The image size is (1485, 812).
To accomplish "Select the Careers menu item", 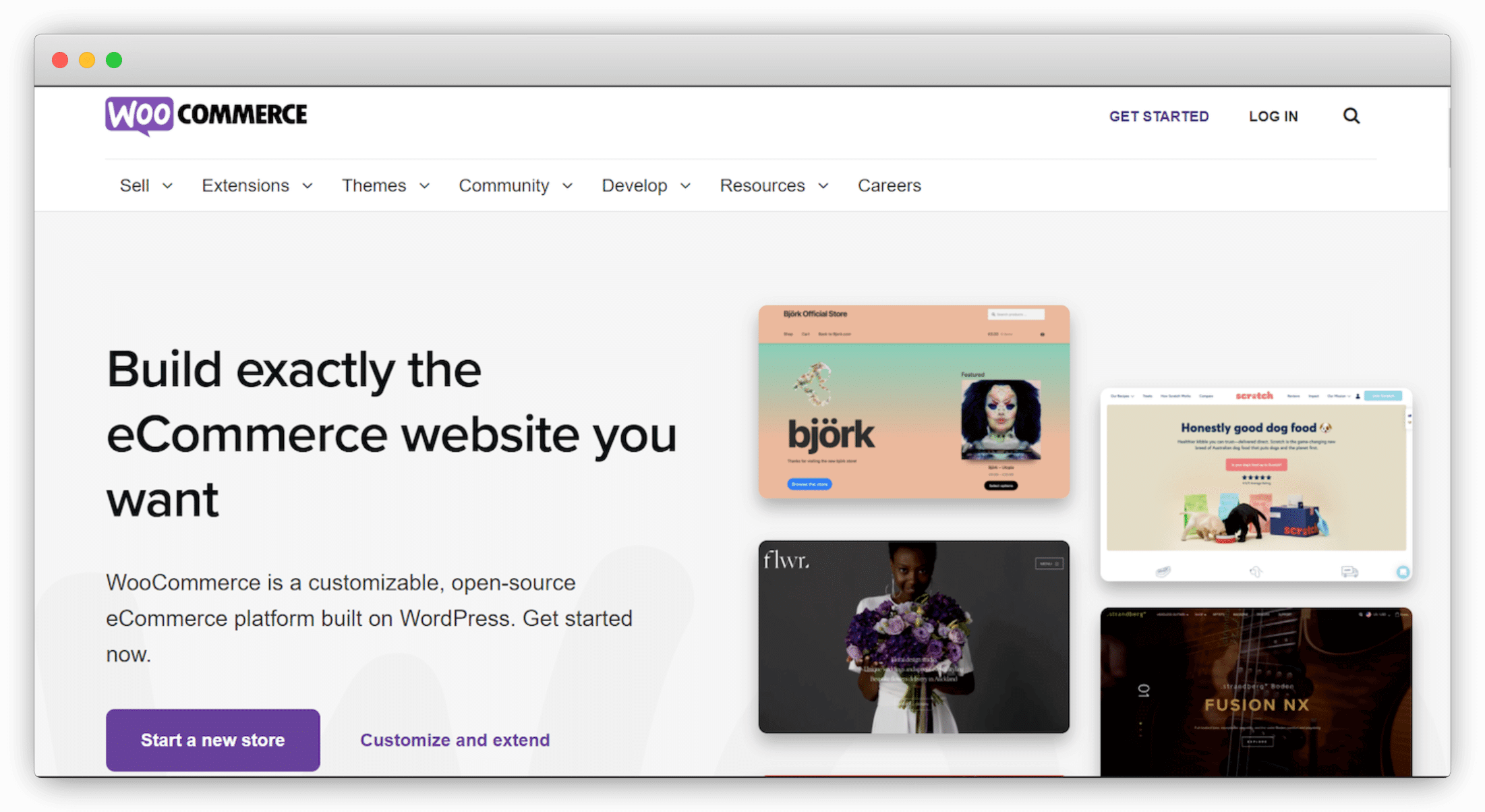I will click(x=889, y=185).
